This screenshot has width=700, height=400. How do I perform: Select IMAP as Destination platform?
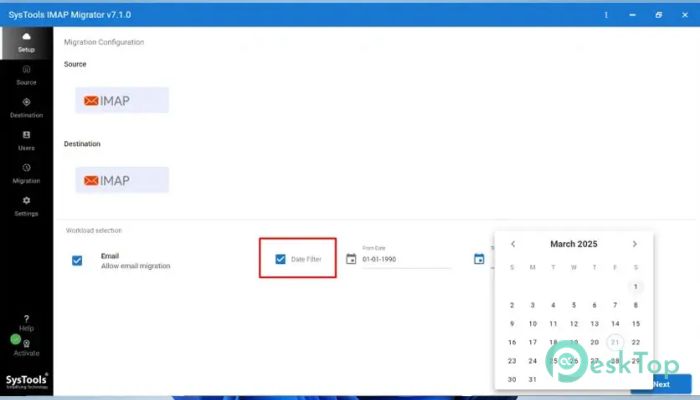122,180
